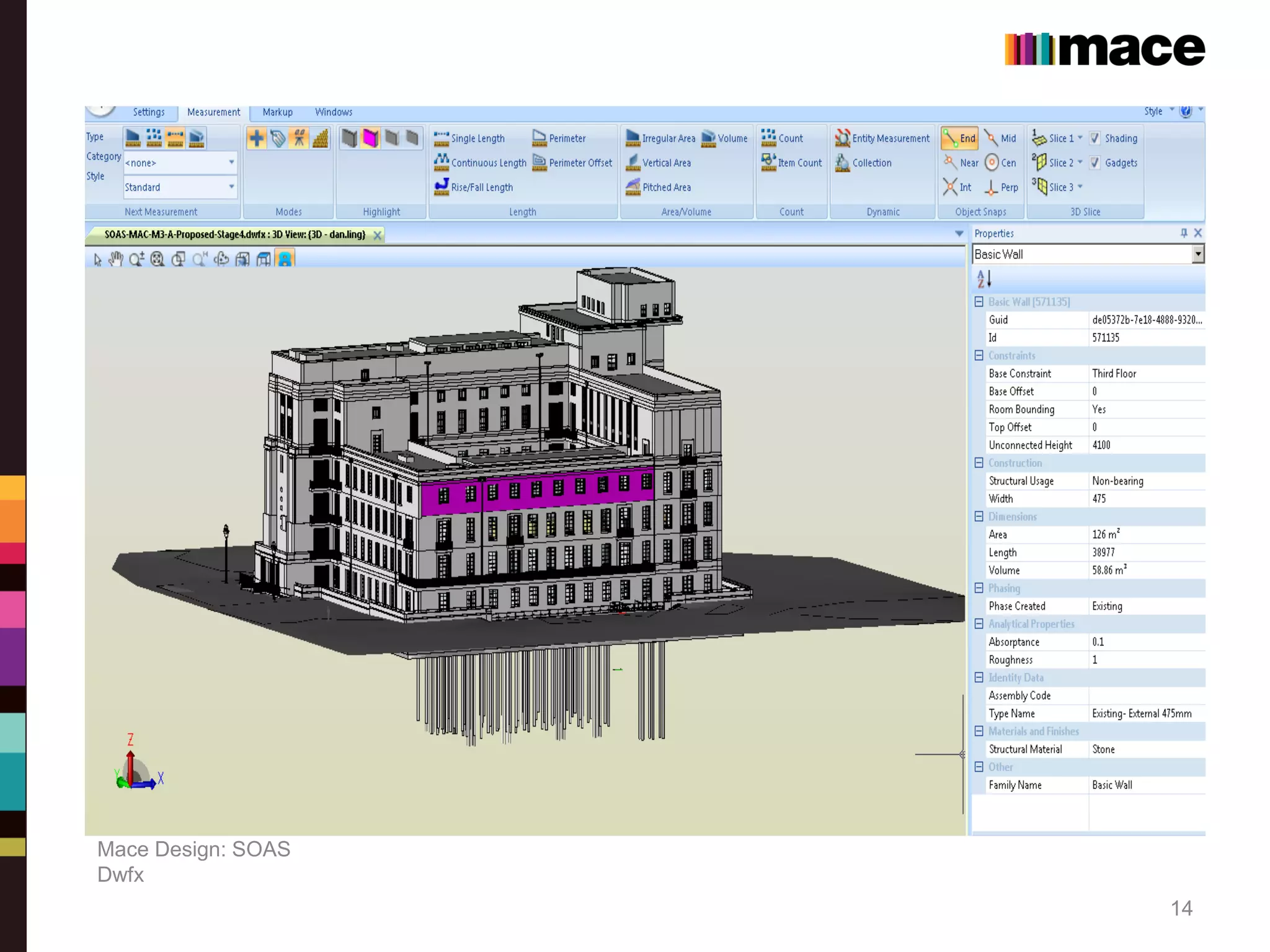This screenshot has height=952, width=1270.
Task: Select the volume measurement type icon
Action: point(197,138)
